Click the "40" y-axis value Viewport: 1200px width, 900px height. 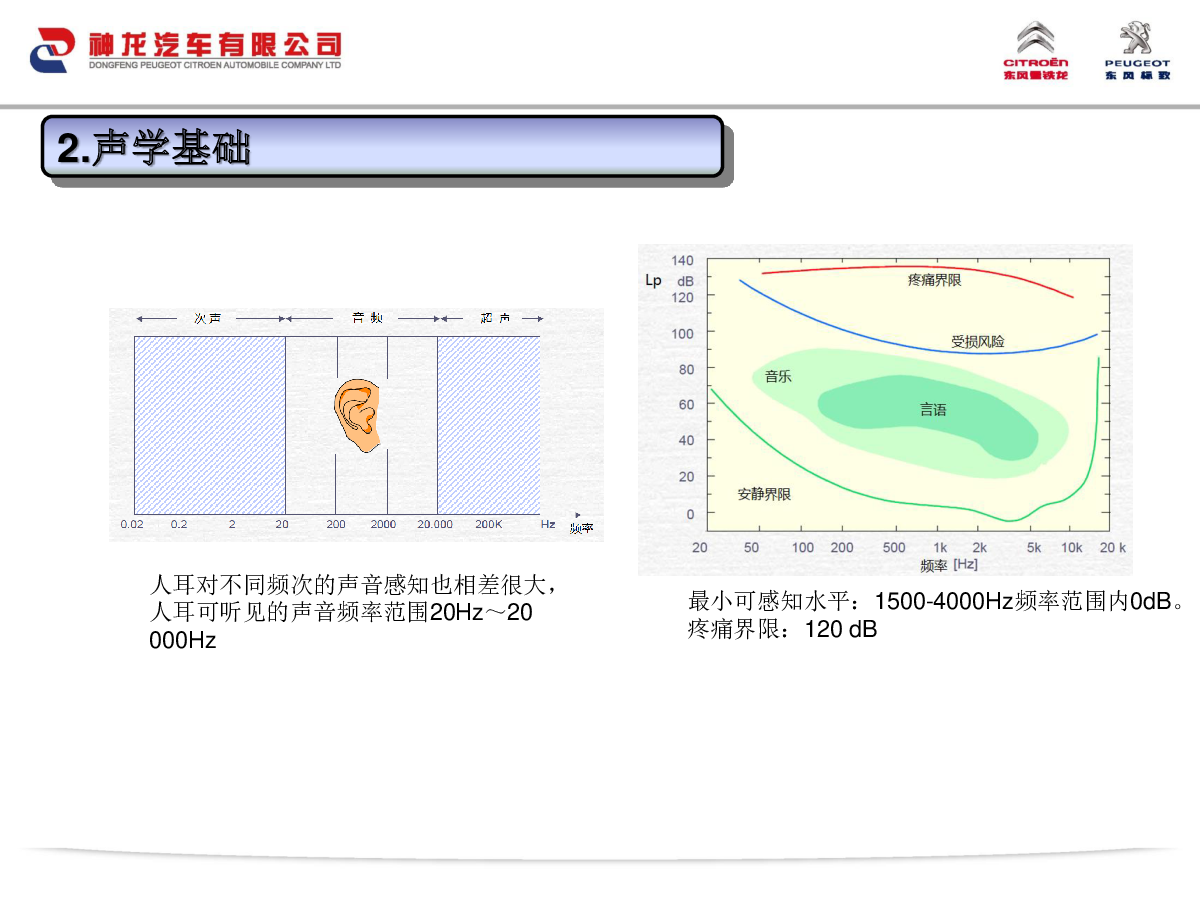(686, 441)
